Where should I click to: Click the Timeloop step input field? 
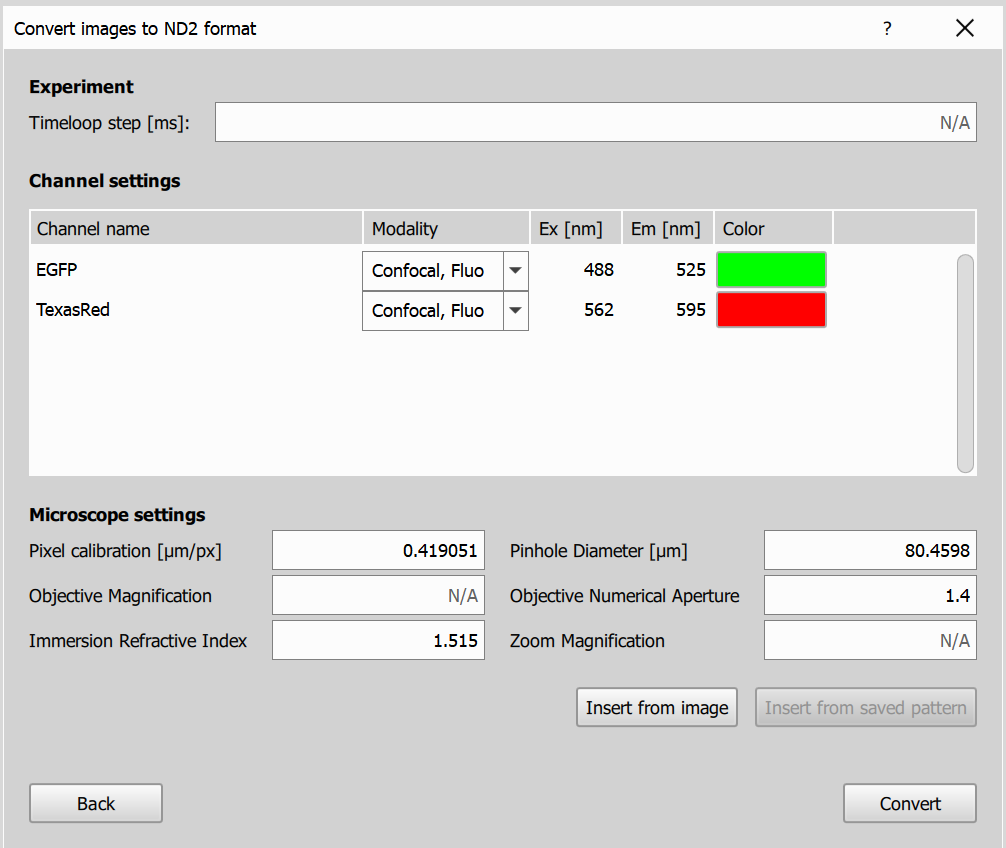[595, 121]
